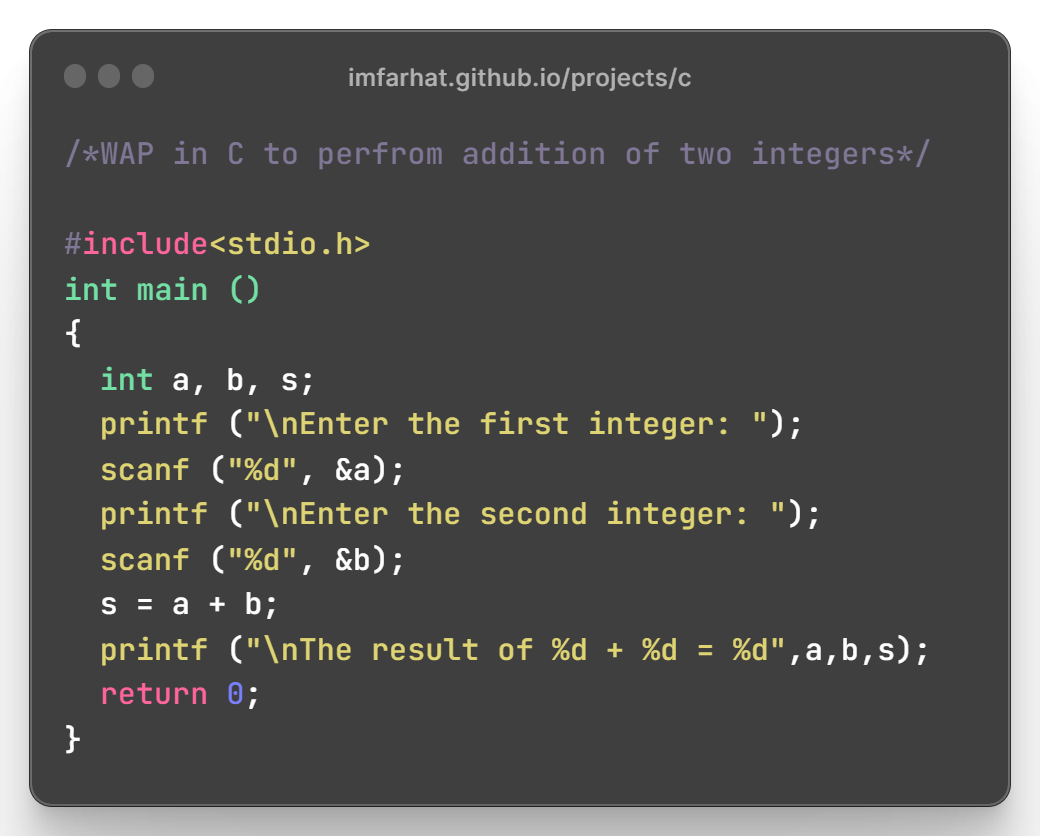Click the blue 0 return value
The width and height of the screenshot is (1040, 836).
[x=235, y=694]
